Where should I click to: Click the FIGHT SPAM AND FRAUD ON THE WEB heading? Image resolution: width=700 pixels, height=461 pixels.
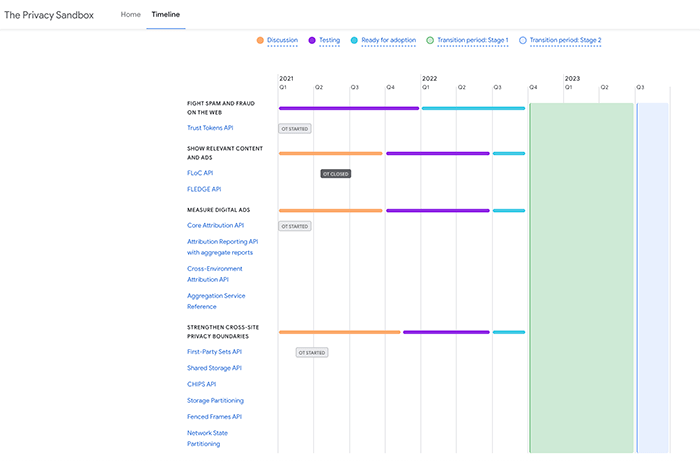pos(221,108)
